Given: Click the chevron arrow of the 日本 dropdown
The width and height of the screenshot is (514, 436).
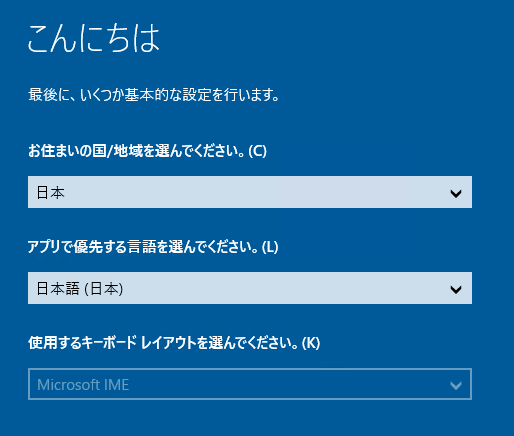Looking at the screenshot, I should [456, 193].
